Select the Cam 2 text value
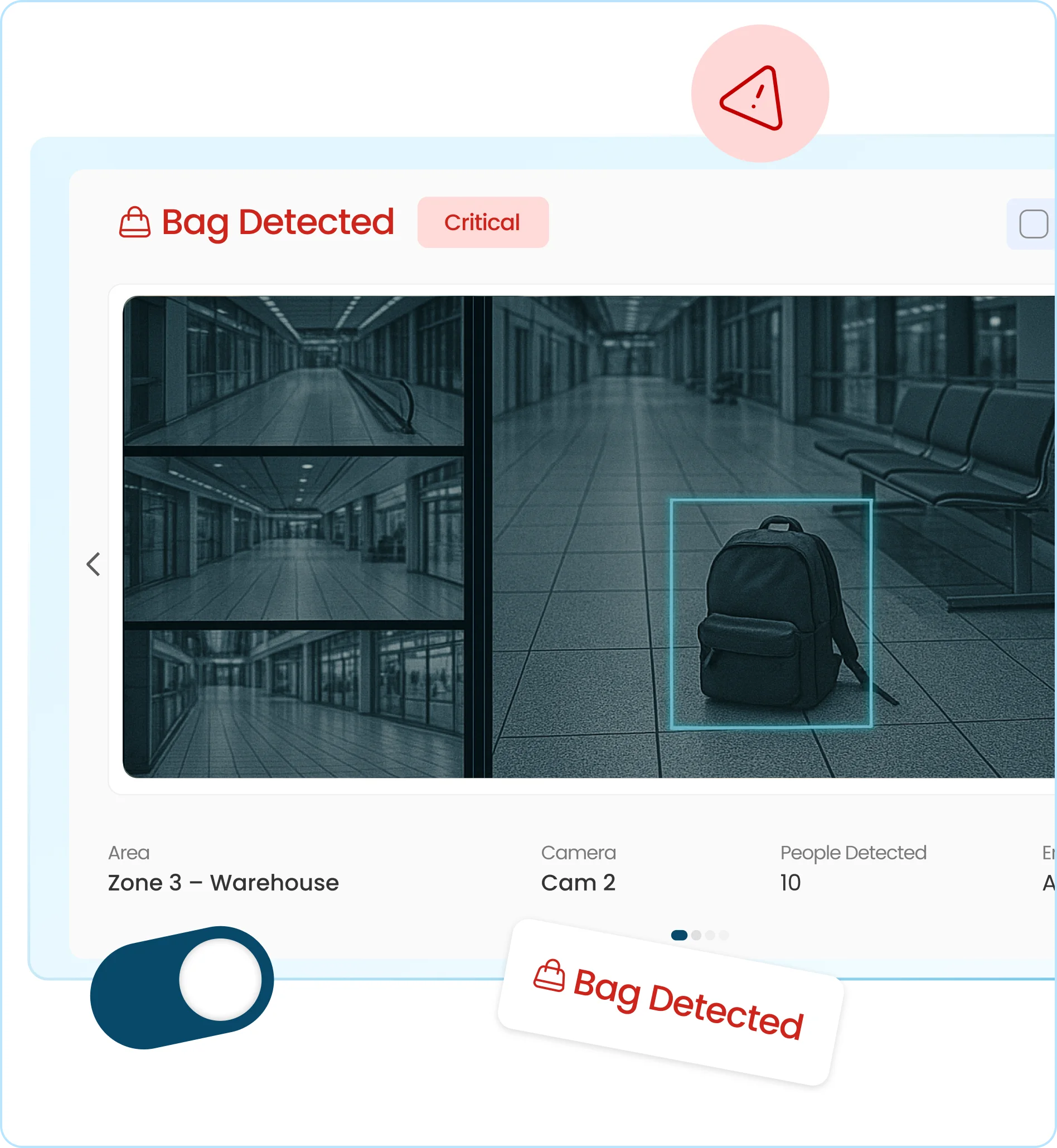This screenshot has height=1148, width=1057. [x=578, y=883]
